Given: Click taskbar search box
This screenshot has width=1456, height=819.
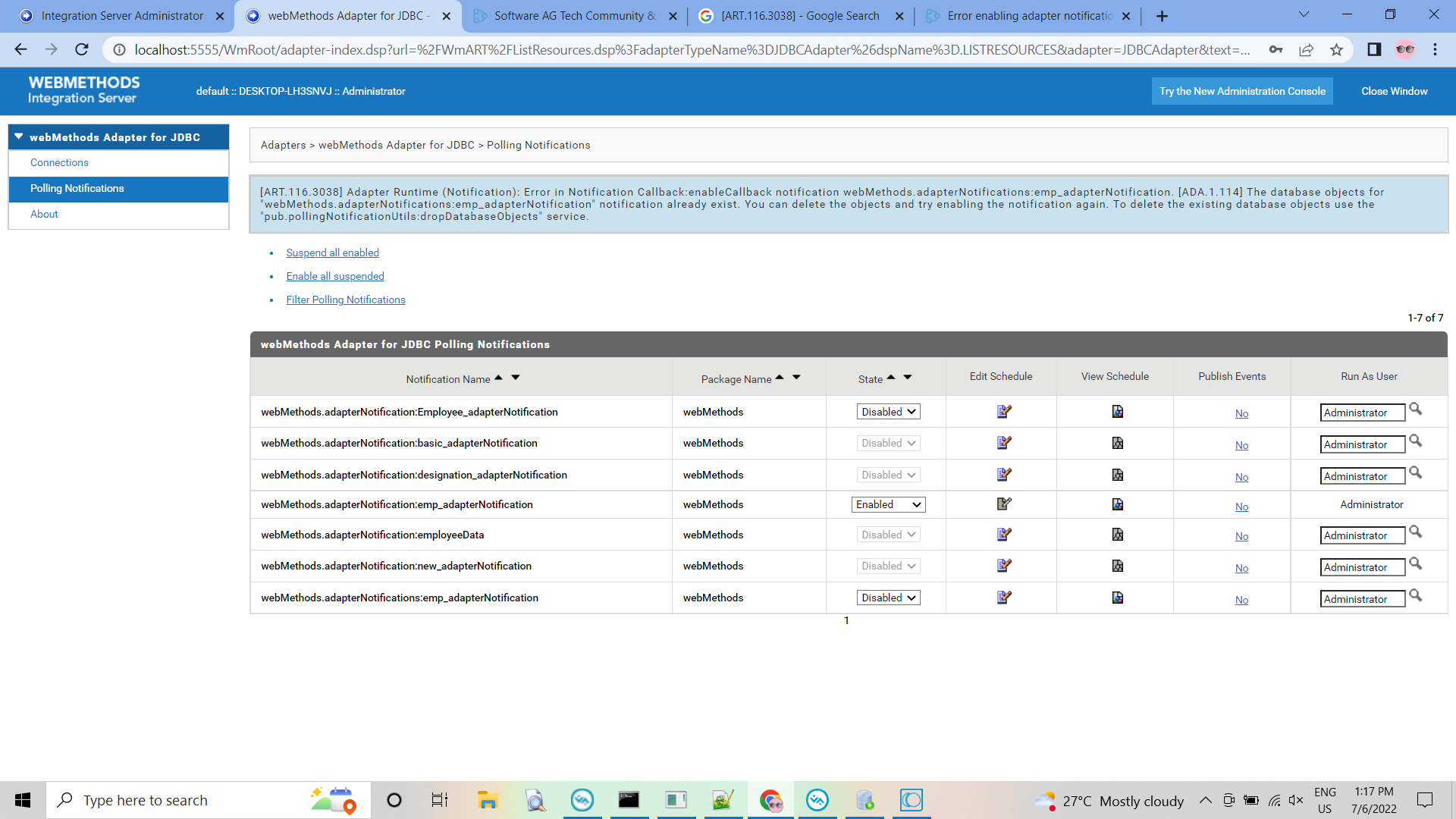Looking at the screenshot, I should (209, 800).
